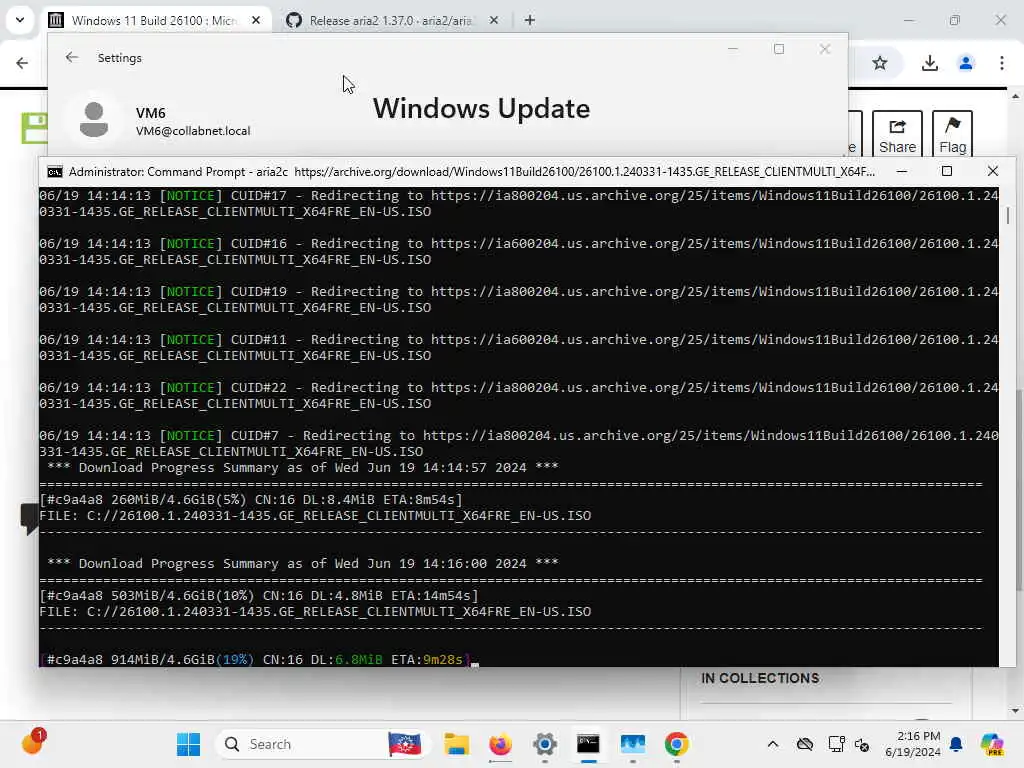
Task: Switch to Command Prompt in the taskbar
Action: tap(588, 744)
